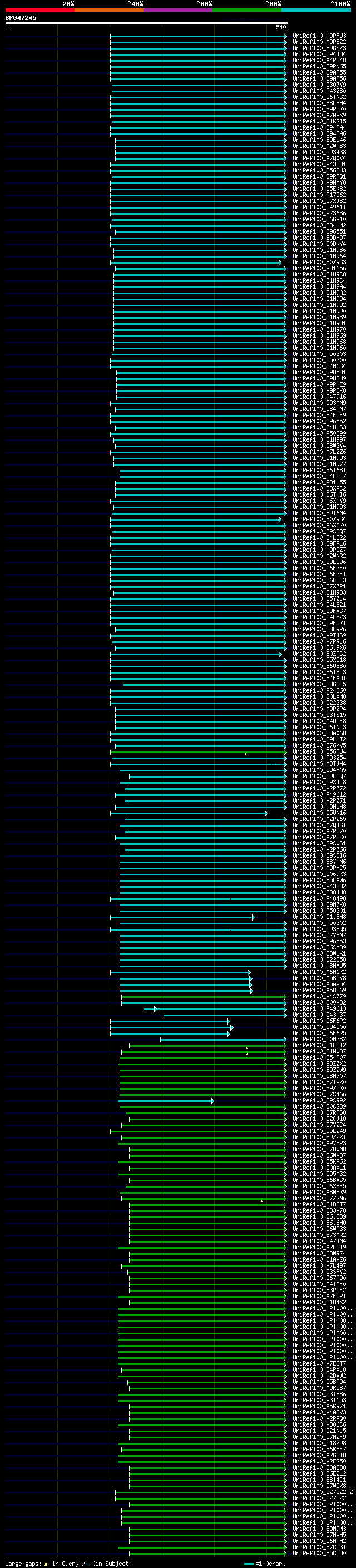
Task: Click the orange ~40% identity legend segment
Action: click(109, 10)
